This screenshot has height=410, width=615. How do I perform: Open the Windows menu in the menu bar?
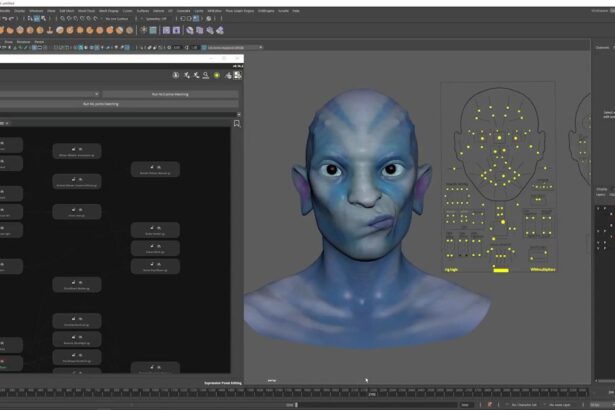pyautogui.click(x=36, y=11)
